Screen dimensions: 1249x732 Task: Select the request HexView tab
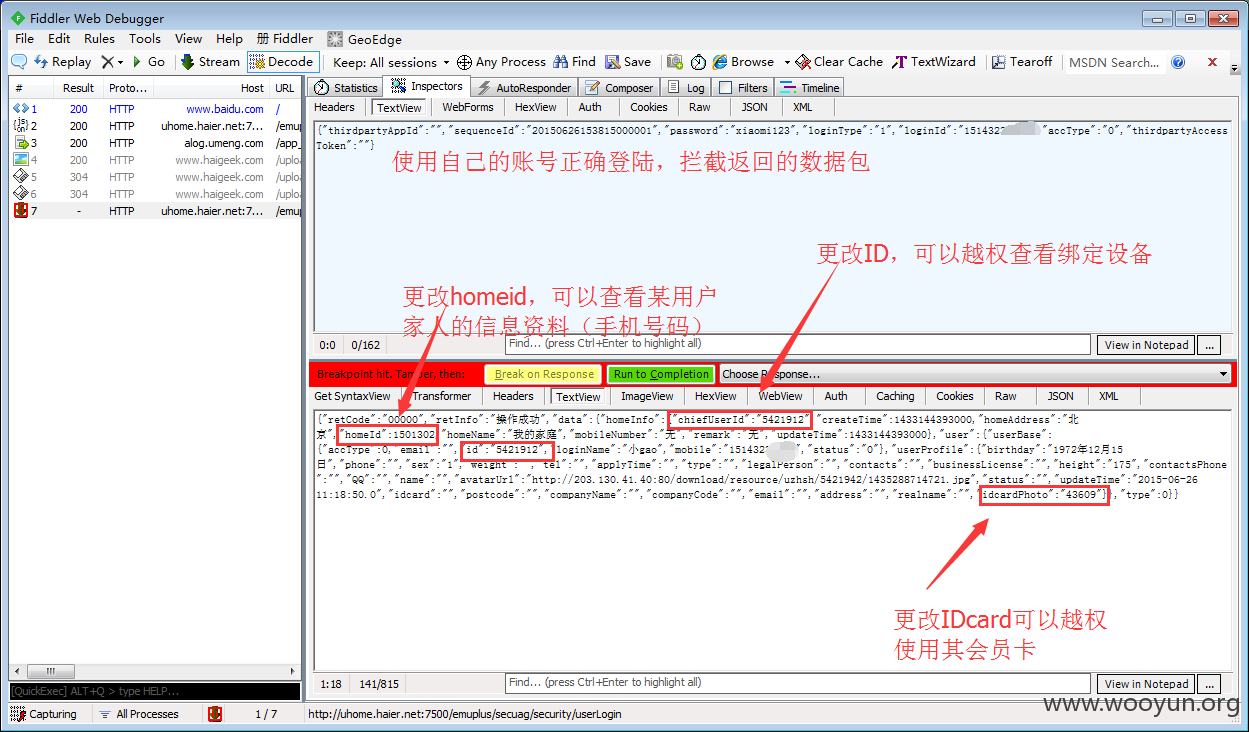[536, 107]
